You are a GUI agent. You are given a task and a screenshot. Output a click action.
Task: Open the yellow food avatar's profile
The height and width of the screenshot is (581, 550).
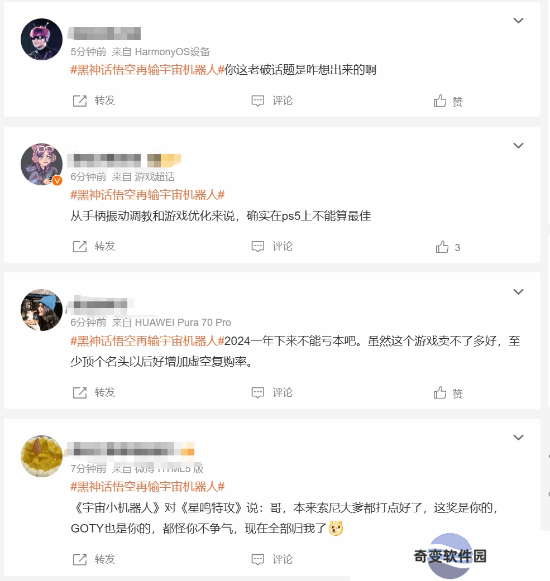[x=42, y=456]
